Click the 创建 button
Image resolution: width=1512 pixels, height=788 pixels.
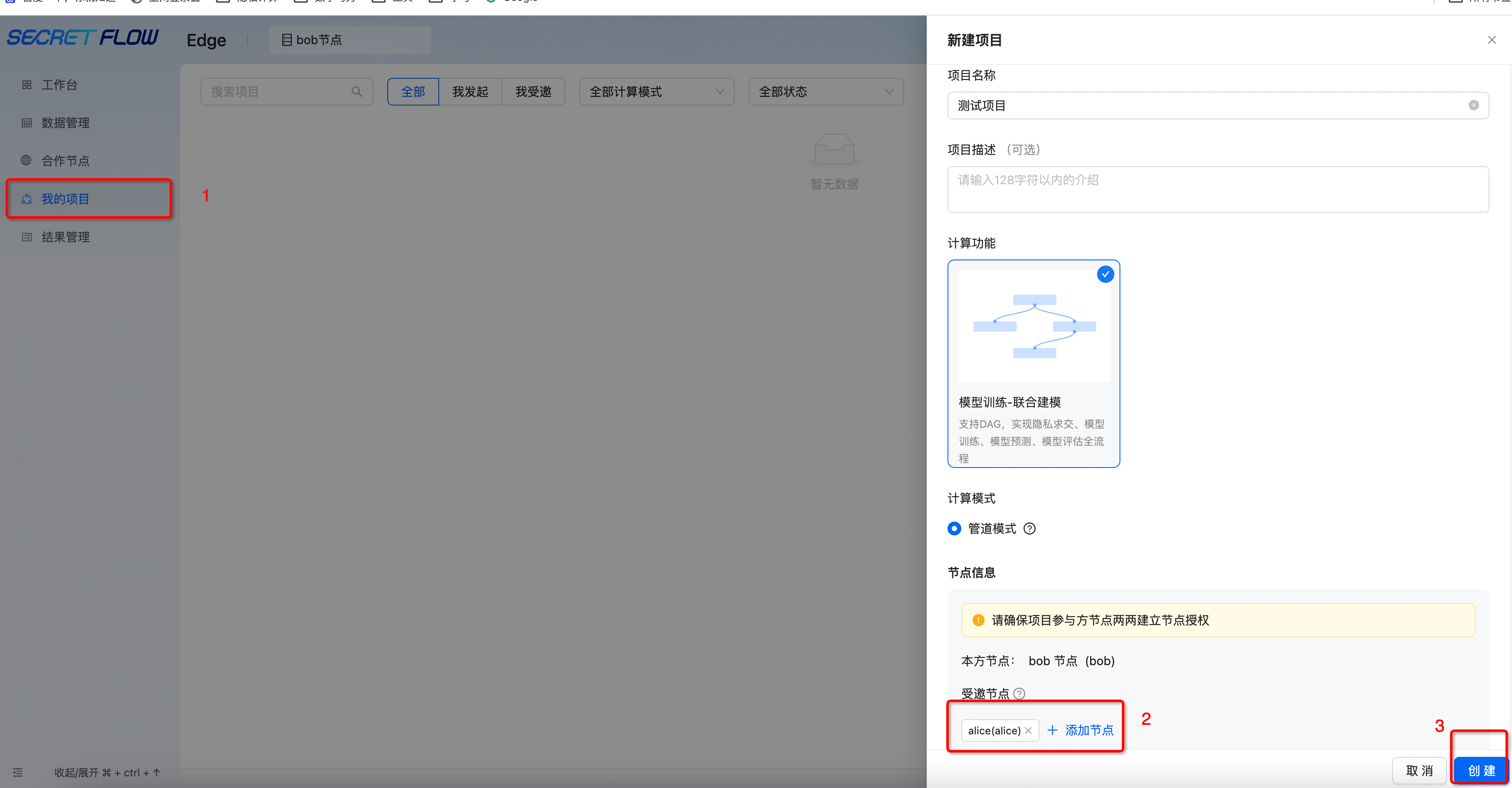point(1481,770)
